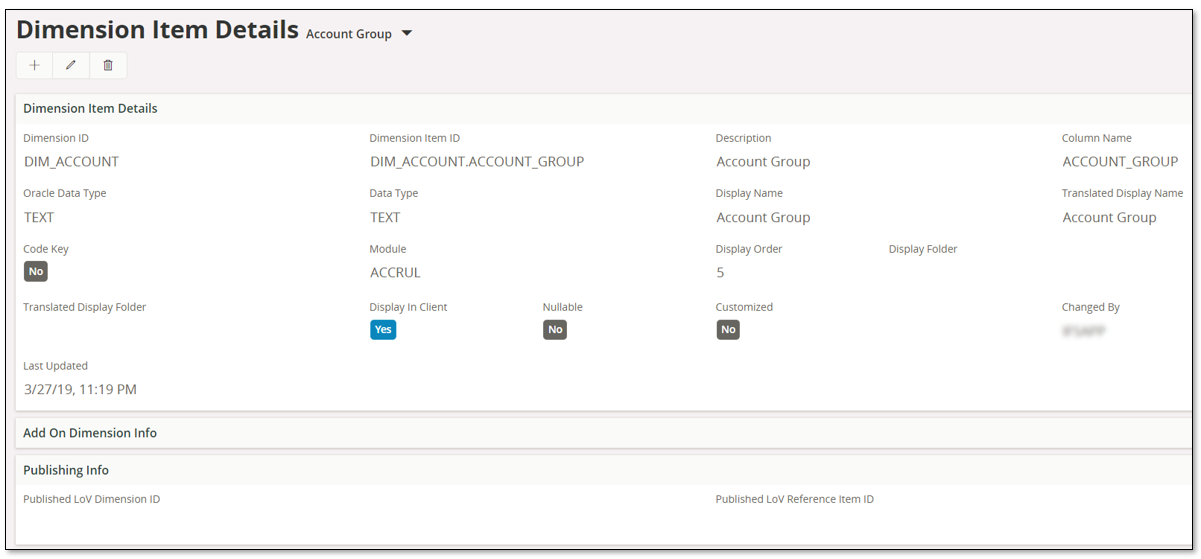The height and width of the screenshot is (559, 1201).
Task: Open the Account Group selector dropdown
Action: [x=359, y=34]
